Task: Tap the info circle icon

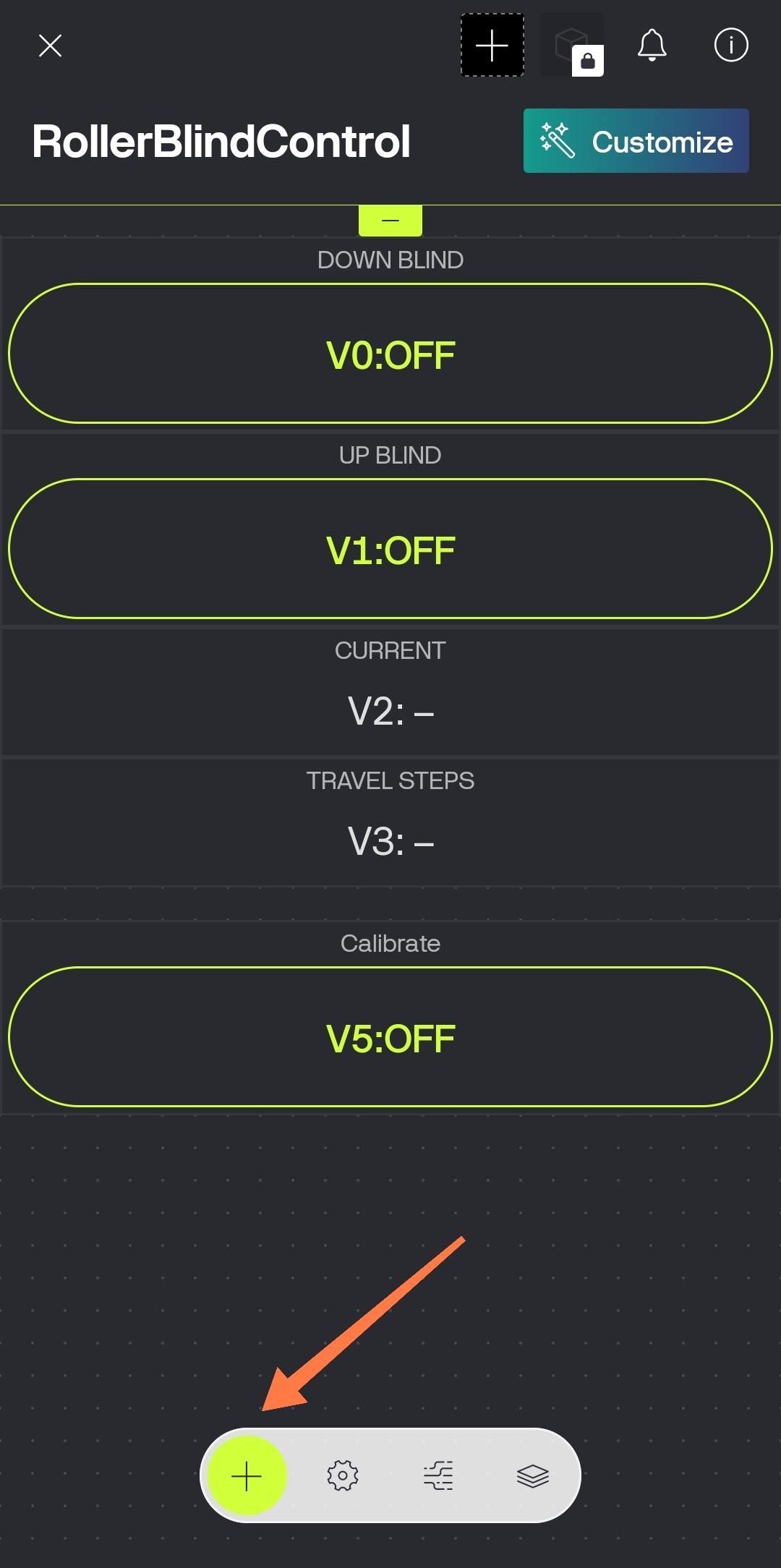Action: point(731,46)
